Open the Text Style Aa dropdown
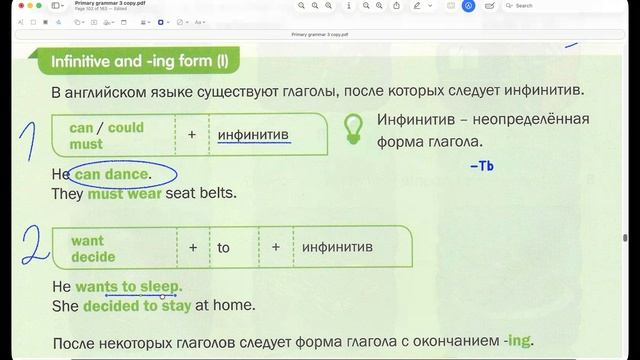Screen dimensions: 640x360 pyautogui.click(x=200, y=22)
